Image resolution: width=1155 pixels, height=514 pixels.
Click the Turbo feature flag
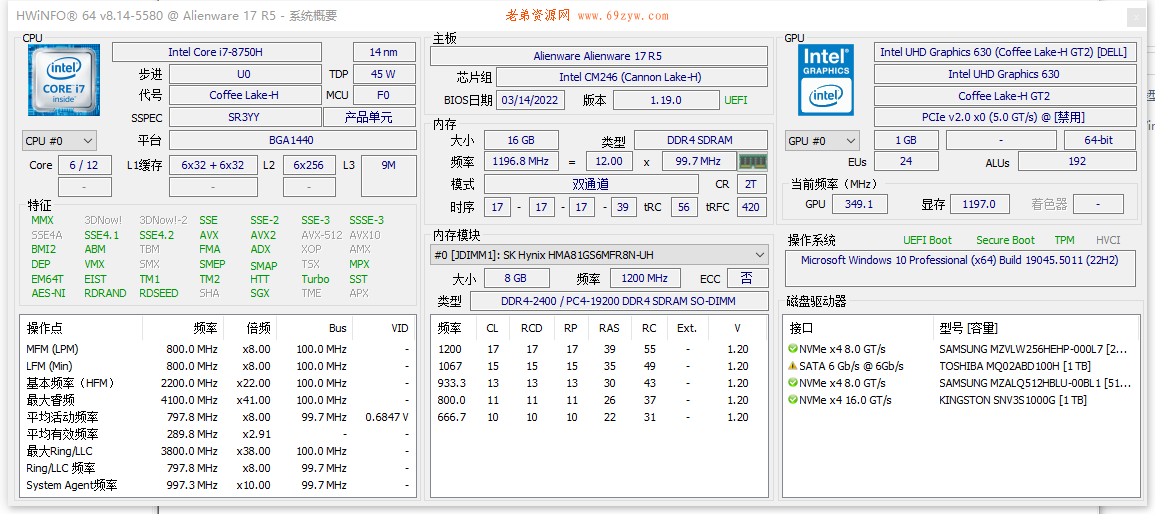click(x=315, y=279)
